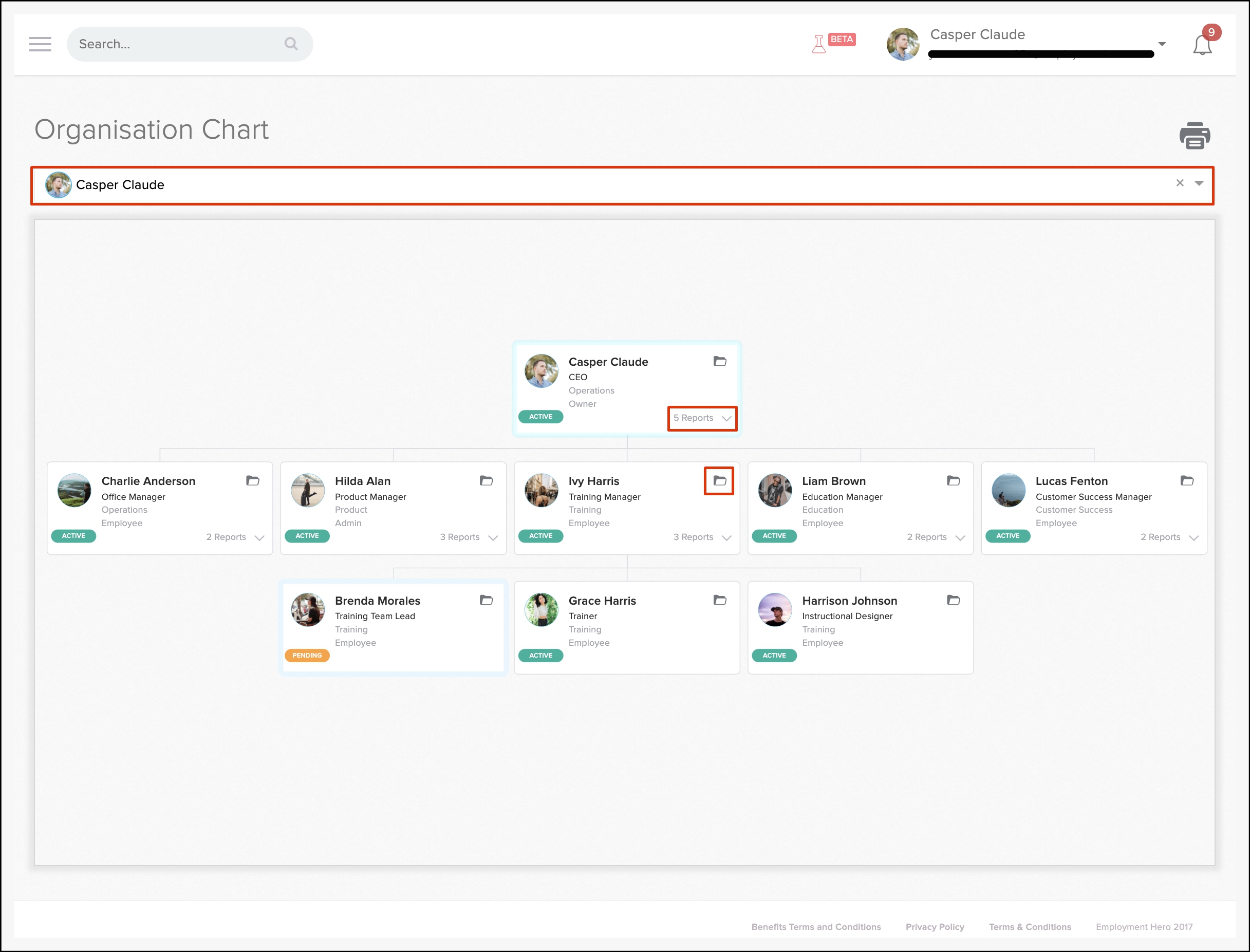Open the employee selector dropdown arrow
Screen dimensions: 1250x952
point(1199,183)
